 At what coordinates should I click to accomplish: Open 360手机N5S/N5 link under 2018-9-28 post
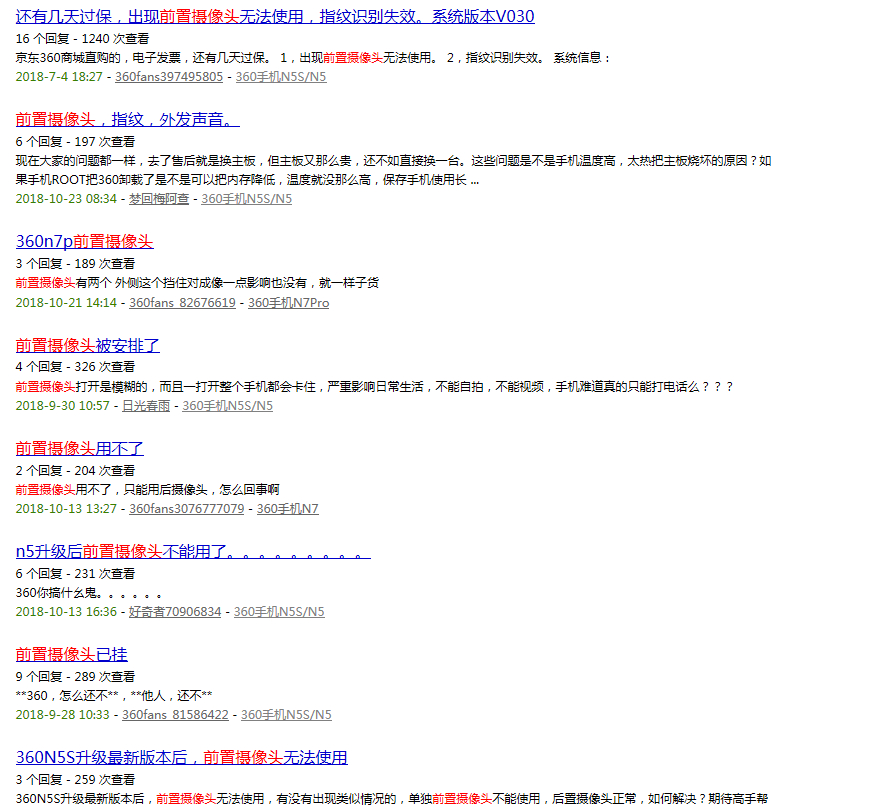point(286,715)
